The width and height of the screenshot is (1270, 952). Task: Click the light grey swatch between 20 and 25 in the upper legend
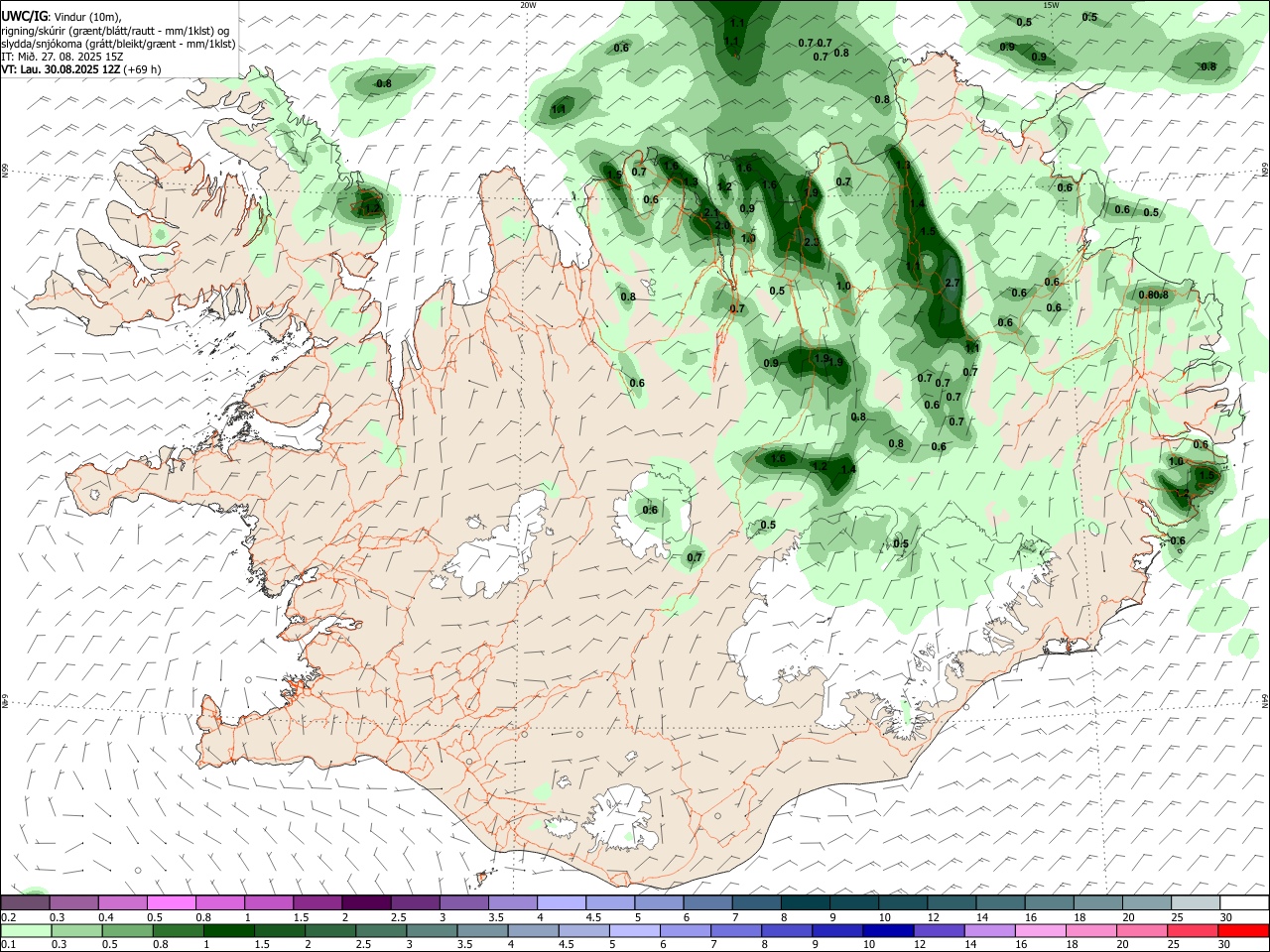[1147, 902]
